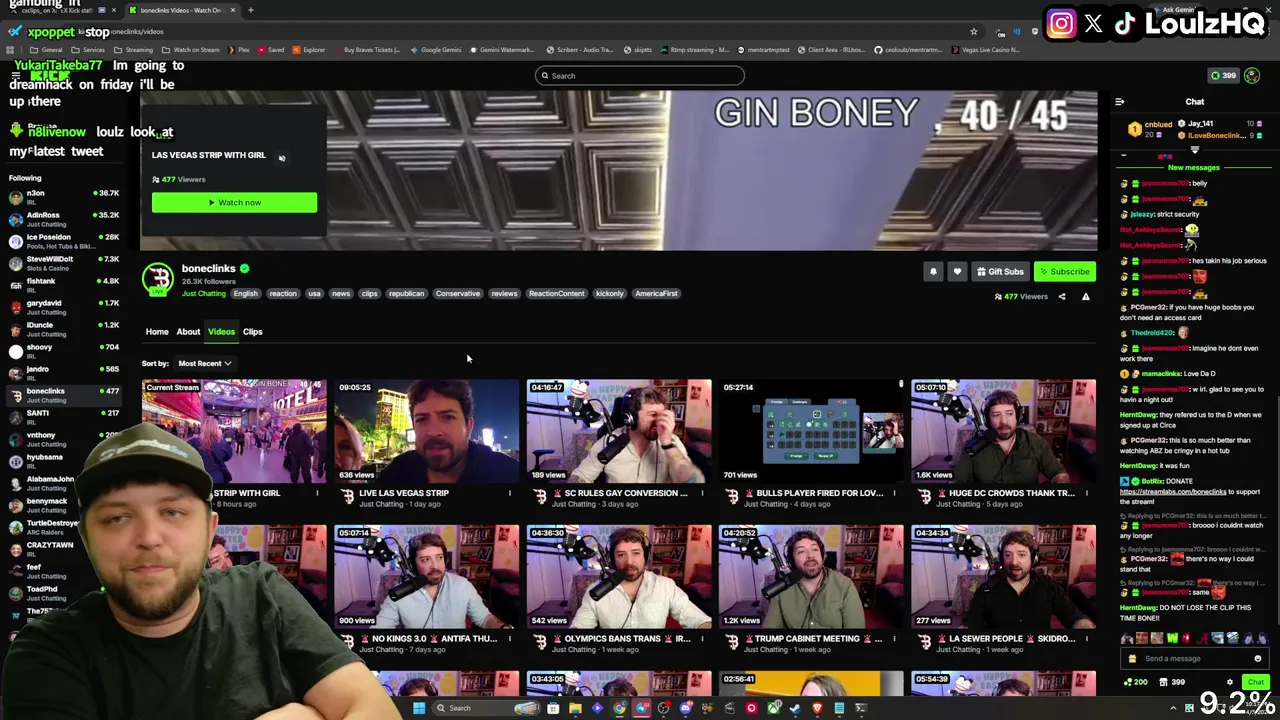Open AdinRoss in the Following sidebar
1280x720 pixels.
64,219
